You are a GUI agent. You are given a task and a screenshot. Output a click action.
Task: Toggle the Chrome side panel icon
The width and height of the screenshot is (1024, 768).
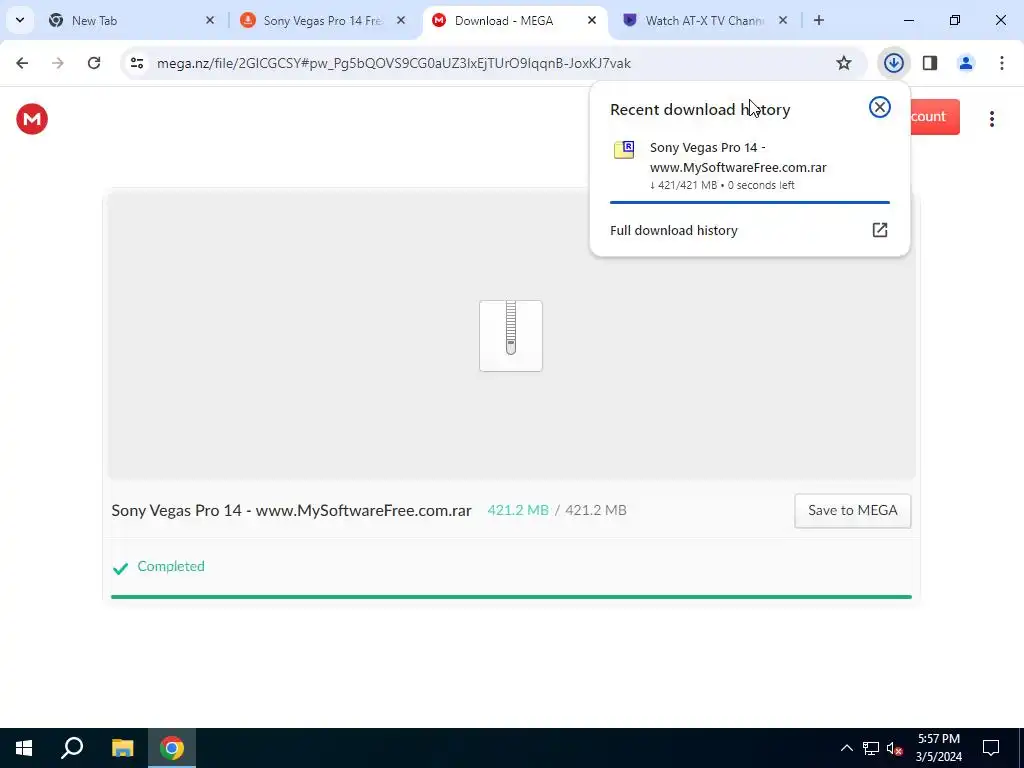tap(930, 63)
